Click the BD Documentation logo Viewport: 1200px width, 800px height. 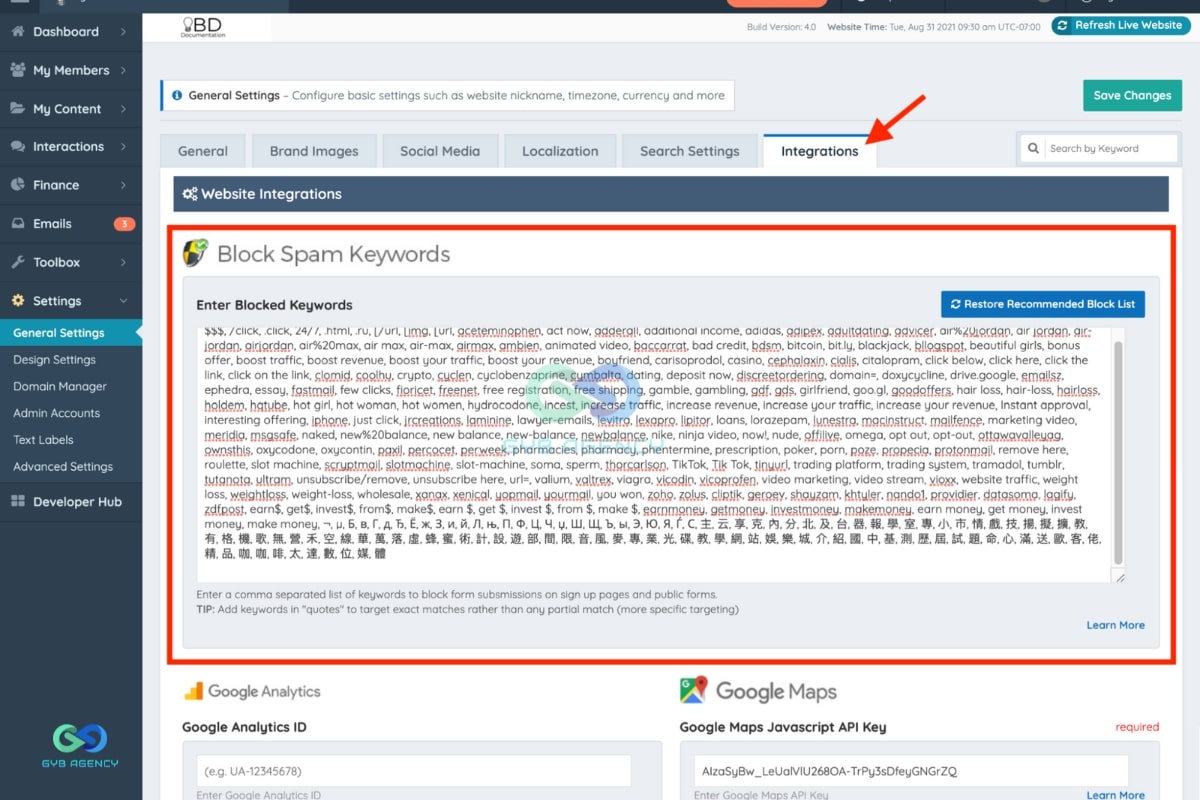203,27
